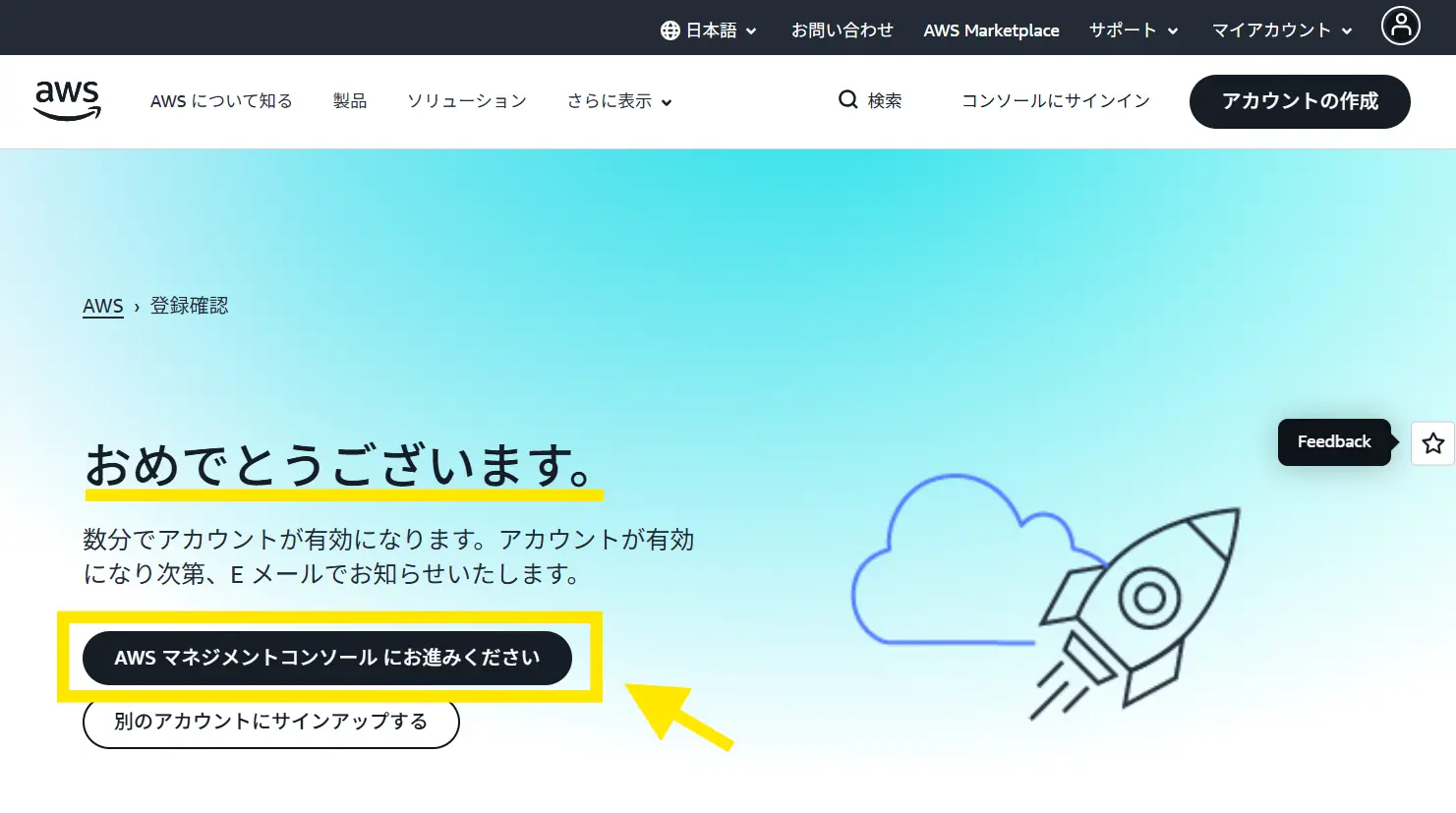The height and width of the screenshot is (813, 1456).
Task: Click the お問い合わせ link
Action: click(842, 30)
